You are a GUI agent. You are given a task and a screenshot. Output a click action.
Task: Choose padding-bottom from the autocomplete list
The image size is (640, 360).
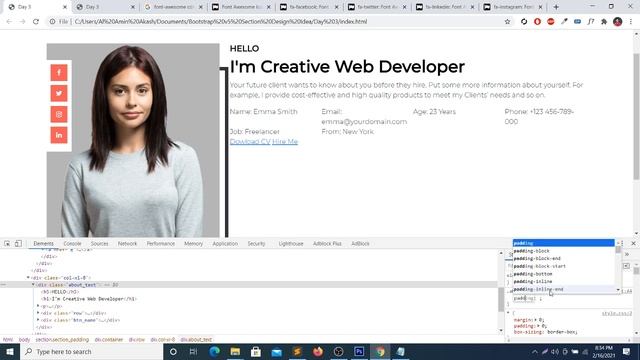pyautogui.click(x=564, y=274)
